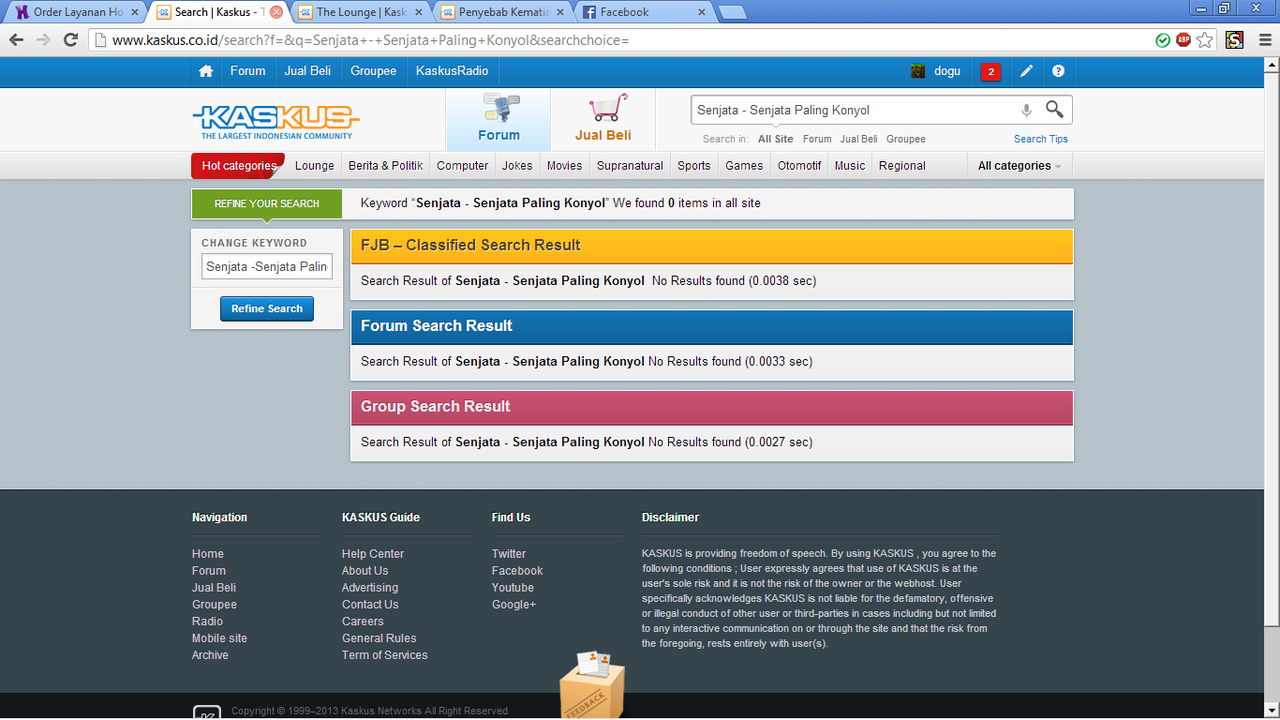Screen dimensions: 1280x720
Task: Click KaskusRadio in the blue top bar
Action: 452,71
